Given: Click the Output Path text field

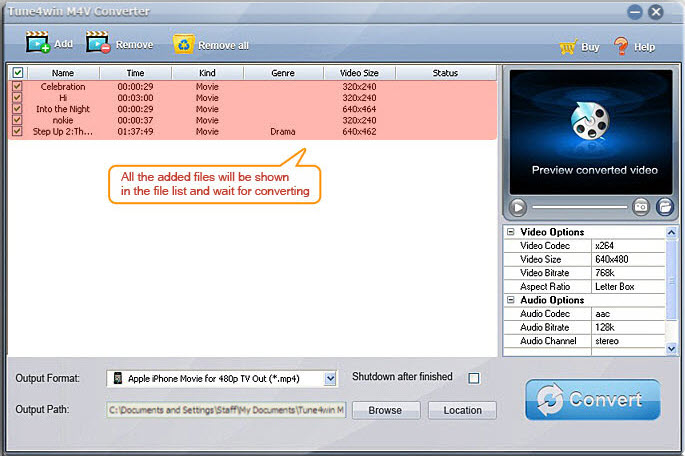Looking at the screenshot, I should [x=226, y=410].
